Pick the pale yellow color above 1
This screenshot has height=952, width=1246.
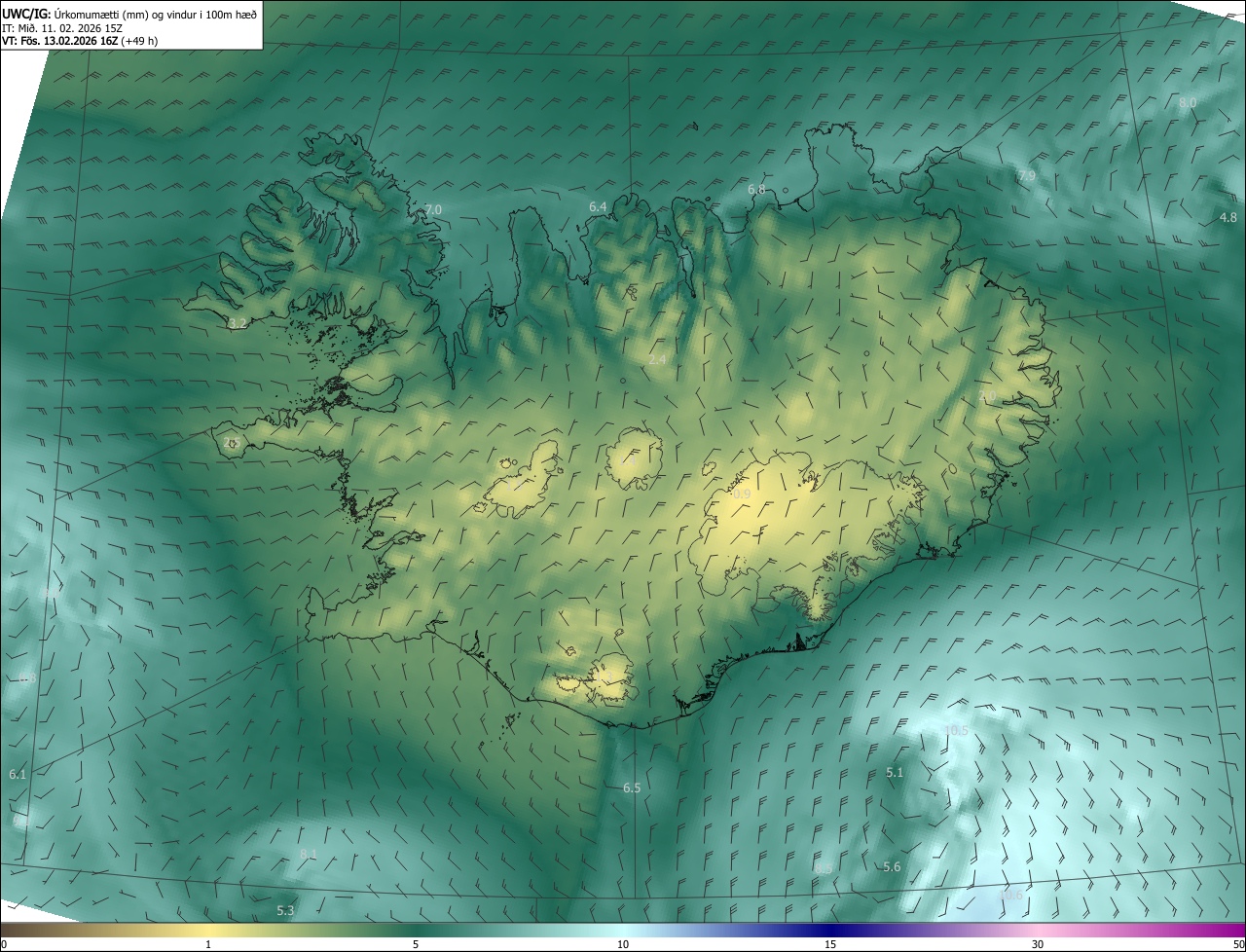pos(208,930)
